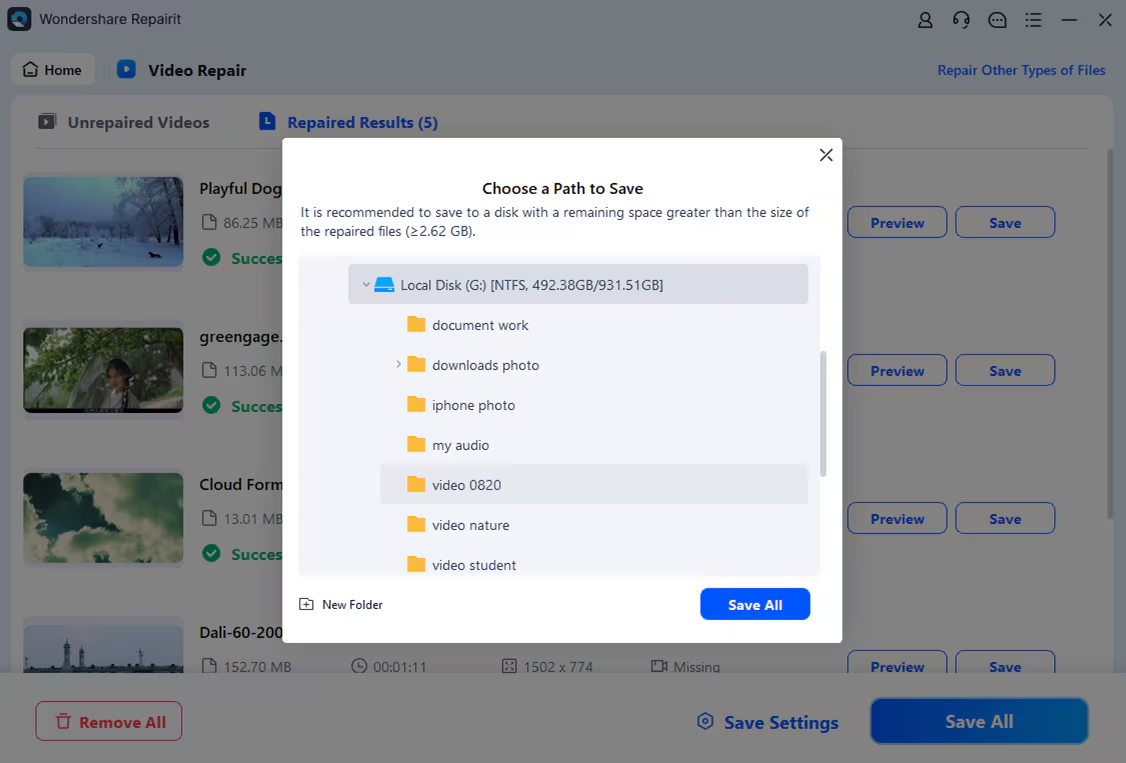Click the folder list vertical scrollbar

click(x=823, y=413)
